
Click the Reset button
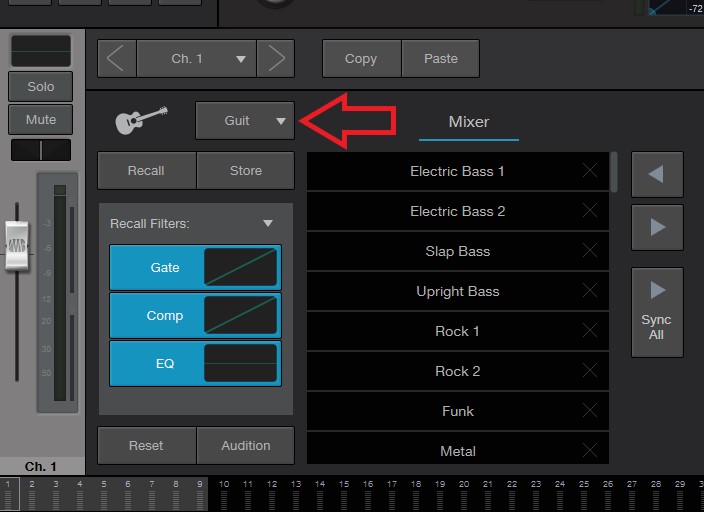[x=146, y=446]
